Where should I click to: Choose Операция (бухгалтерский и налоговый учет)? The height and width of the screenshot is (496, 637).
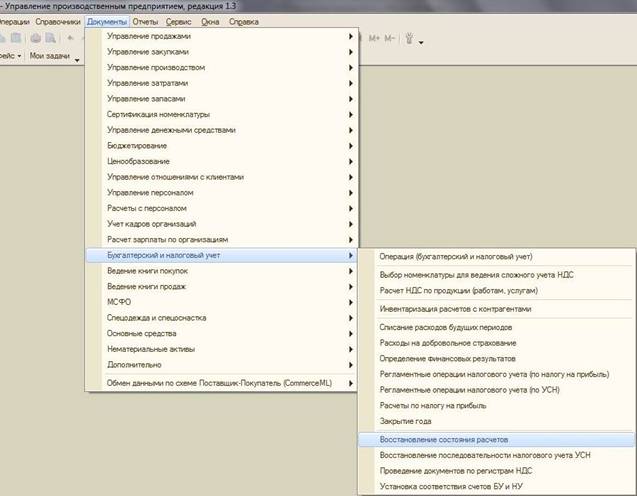(497, 256)
